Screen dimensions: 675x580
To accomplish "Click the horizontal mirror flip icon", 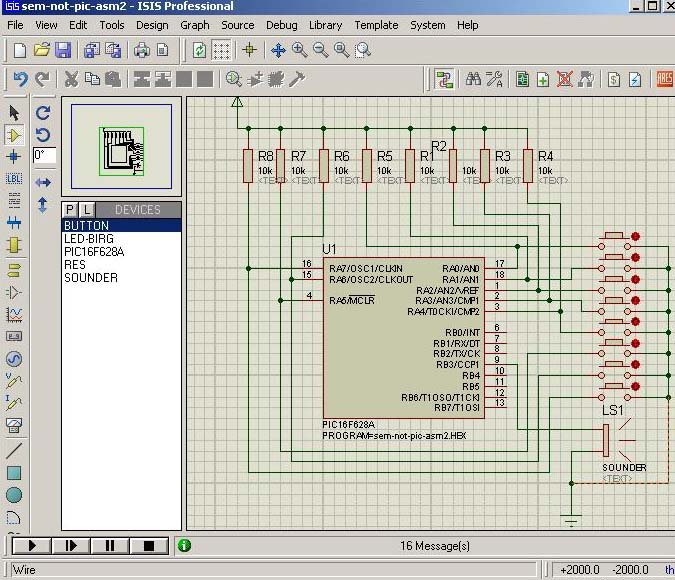I will click(x=43, y=183).
